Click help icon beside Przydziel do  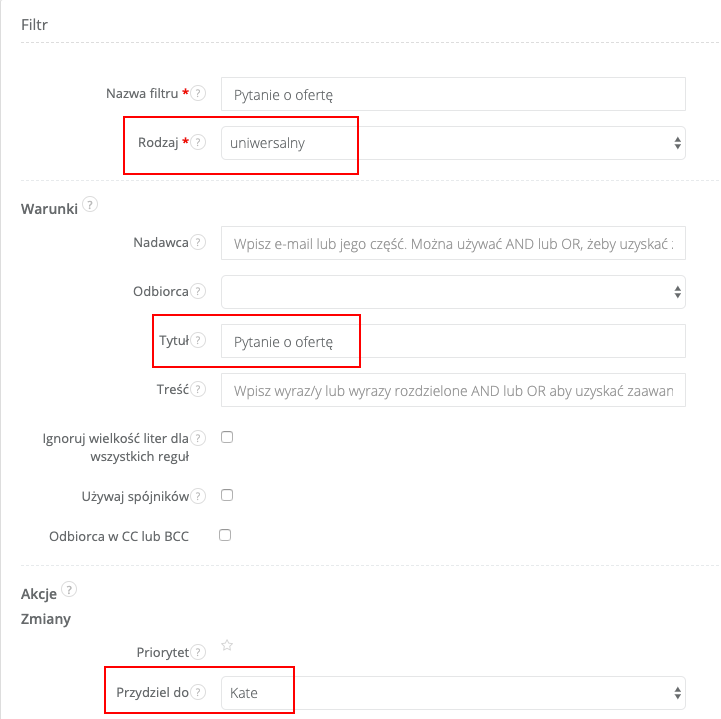[199, 692]
